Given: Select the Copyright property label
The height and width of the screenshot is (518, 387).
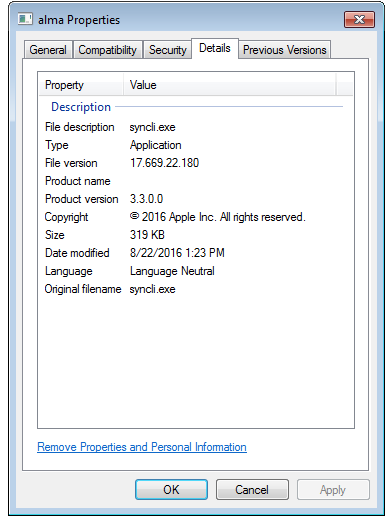Looking at the screenshot, I should point(66,217).
